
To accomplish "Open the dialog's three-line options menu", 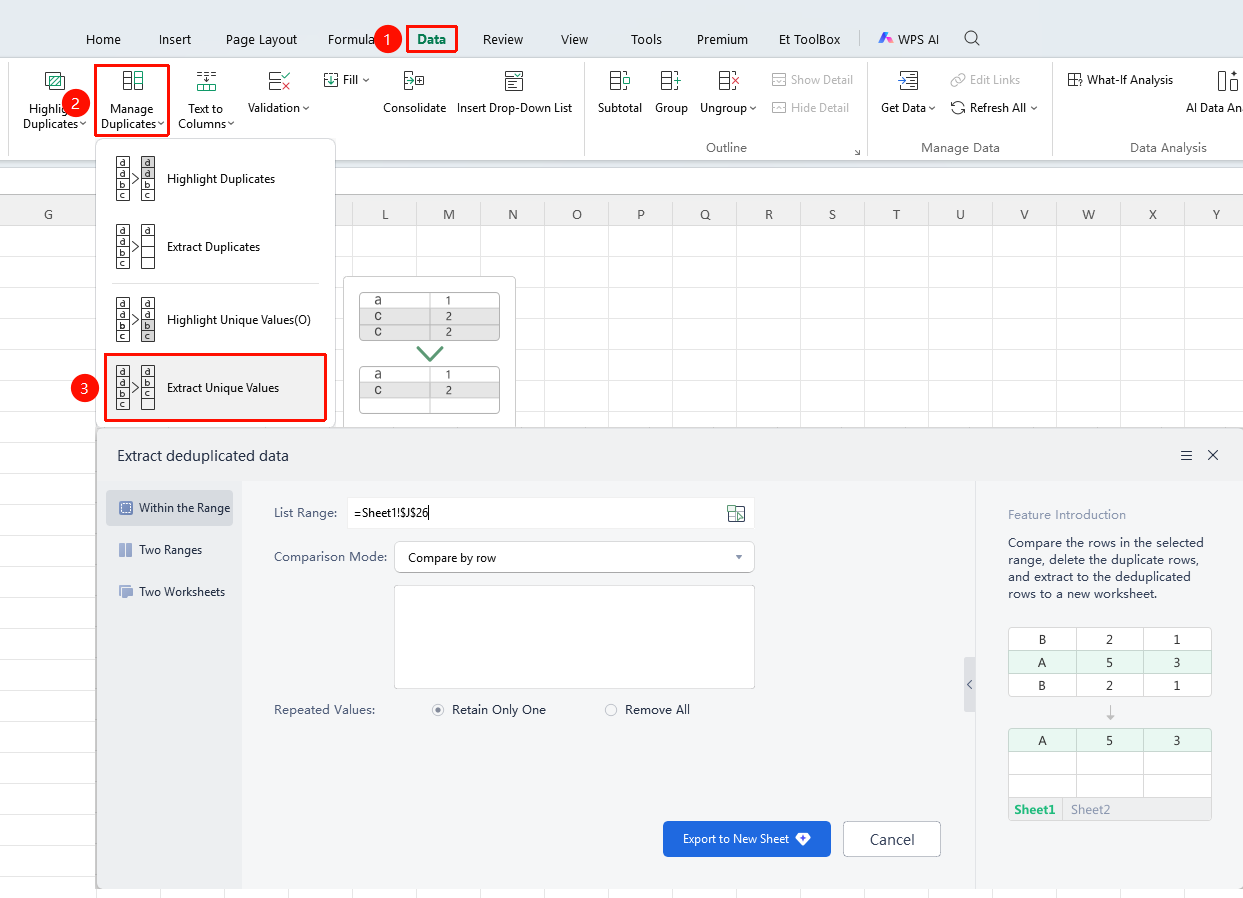I will point(1186,455).
